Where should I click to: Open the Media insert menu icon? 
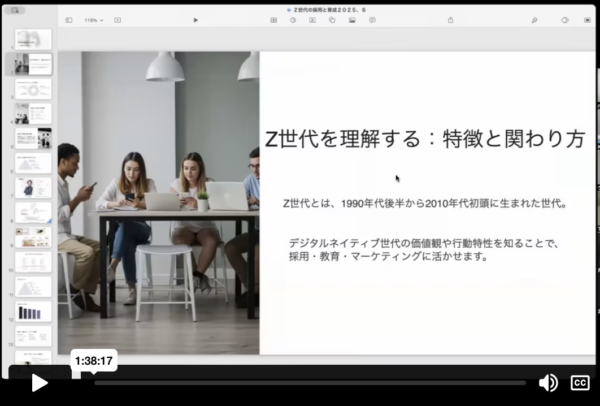coord(352,19)
